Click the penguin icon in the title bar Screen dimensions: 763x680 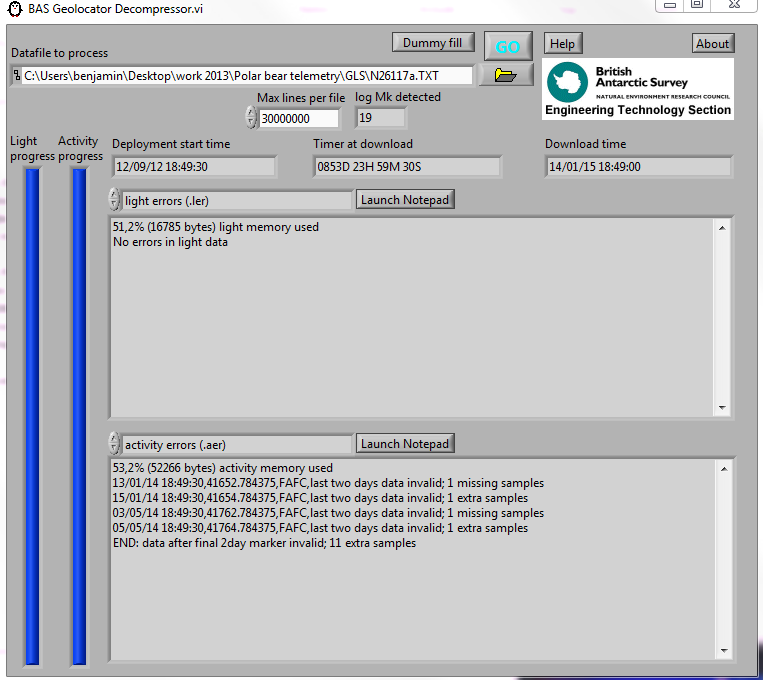point(15,9)
